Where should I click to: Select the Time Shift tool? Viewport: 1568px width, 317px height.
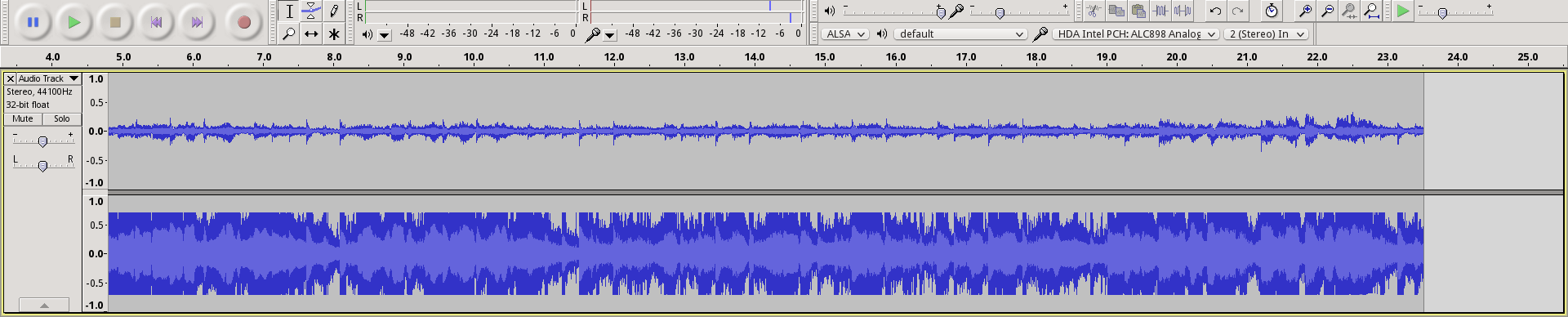tap(311, 33)
